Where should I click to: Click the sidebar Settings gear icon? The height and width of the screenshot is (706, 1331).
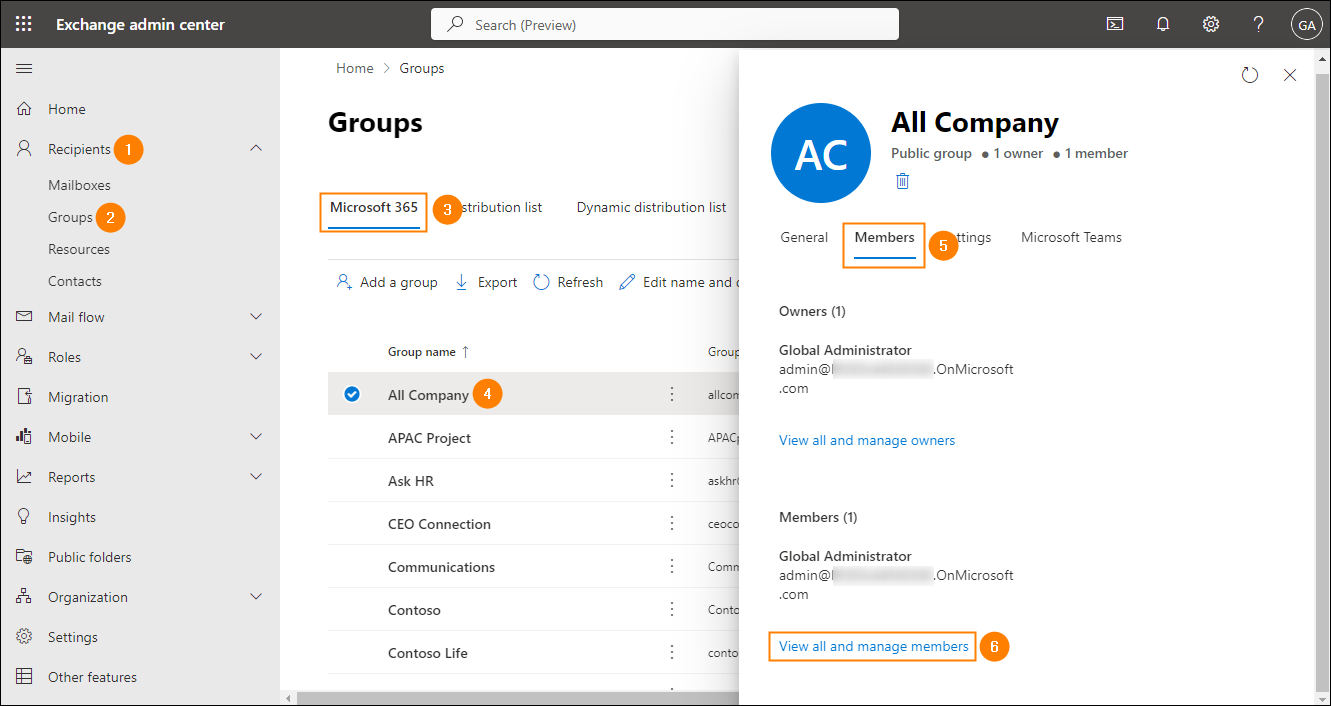[x=25, y=637]
